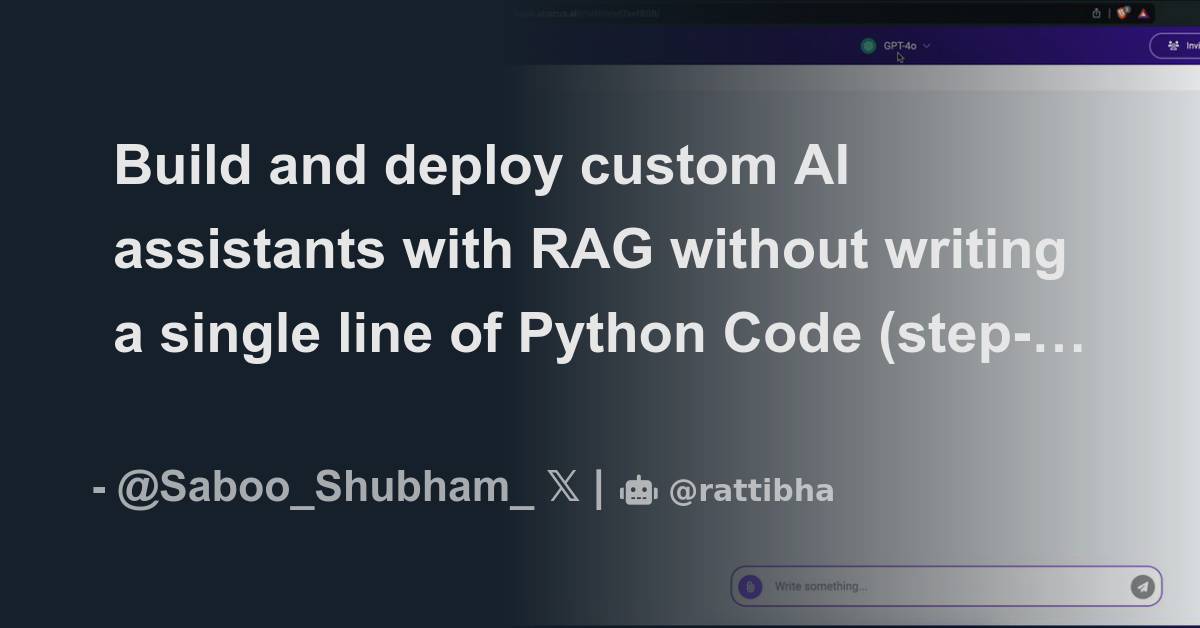Click the people icon on the Invite button
Viewport: 1200px width, 628px height.
tap(1173, 44)
